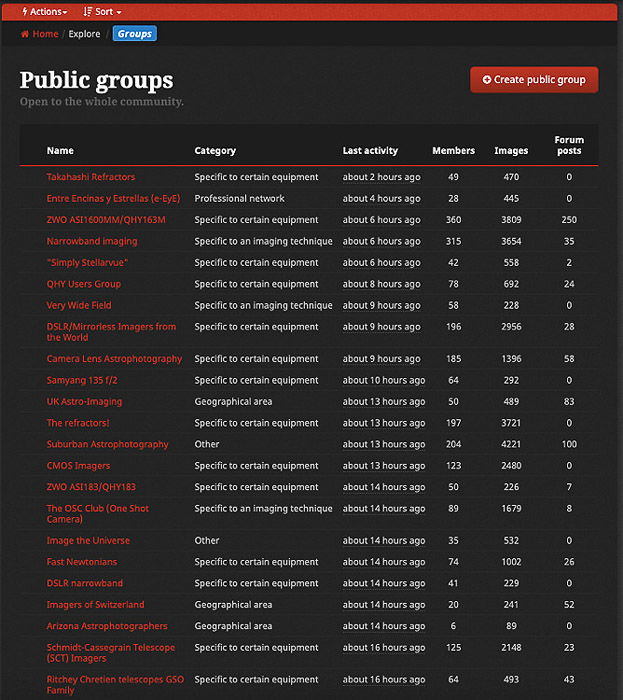Image resolution: width=623 pixels, height=700 pixels.
Task: Click the lightning bolt Actions icon
Action: (24, 12)
